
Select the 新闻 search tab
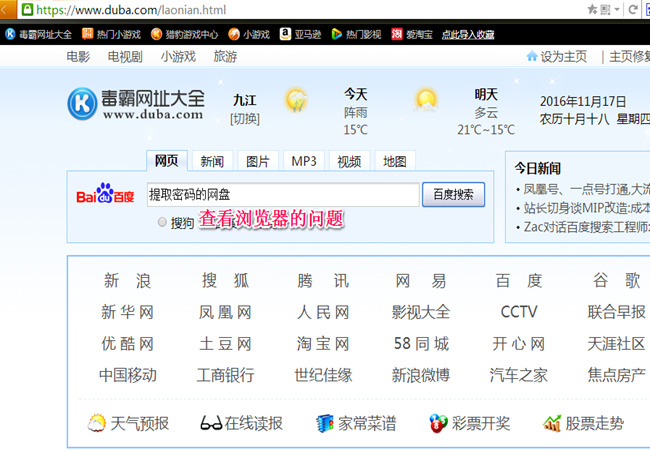(212, 161)
